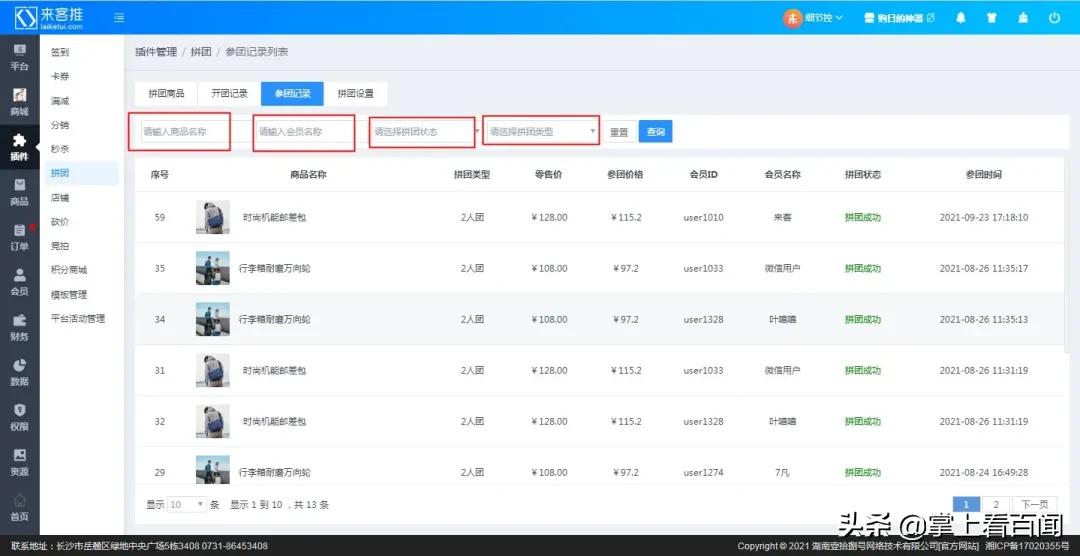The width and height of the screenshot is (1080, 556).
Task: Click the 参团时间 column header
Action: pyautogui.click(x=984, y=174)
